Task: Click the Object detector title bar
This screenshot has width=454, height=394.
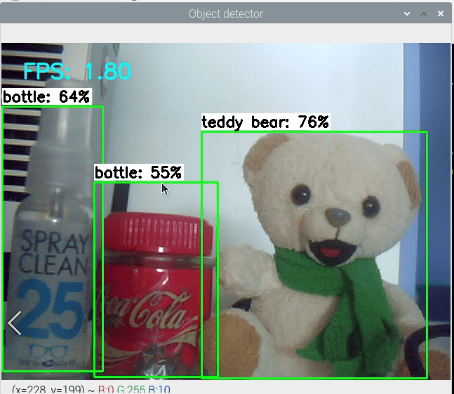Action: [x=226, y=14]
